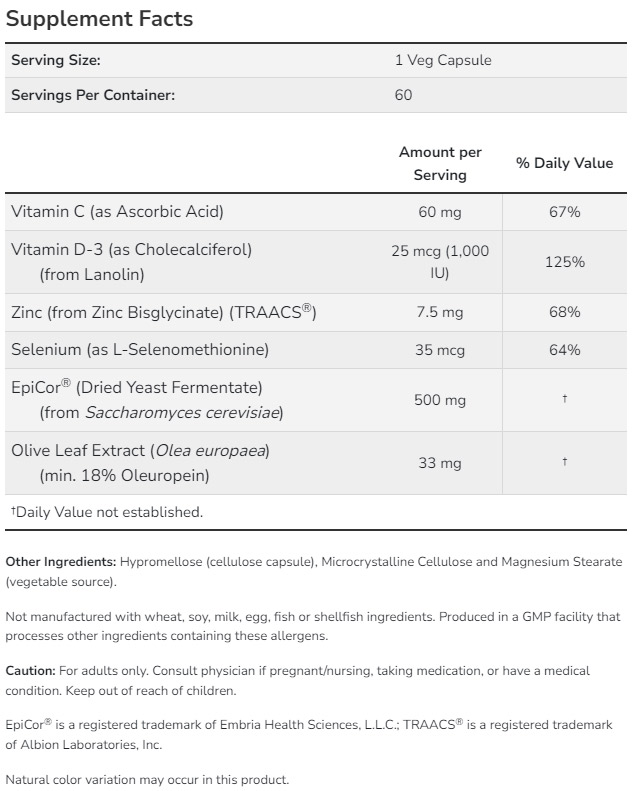Image resolution: width=632 pixels, height=791 pixels.
Task: Click the 125% daily value cell
Action: click(x=564, y=262)
